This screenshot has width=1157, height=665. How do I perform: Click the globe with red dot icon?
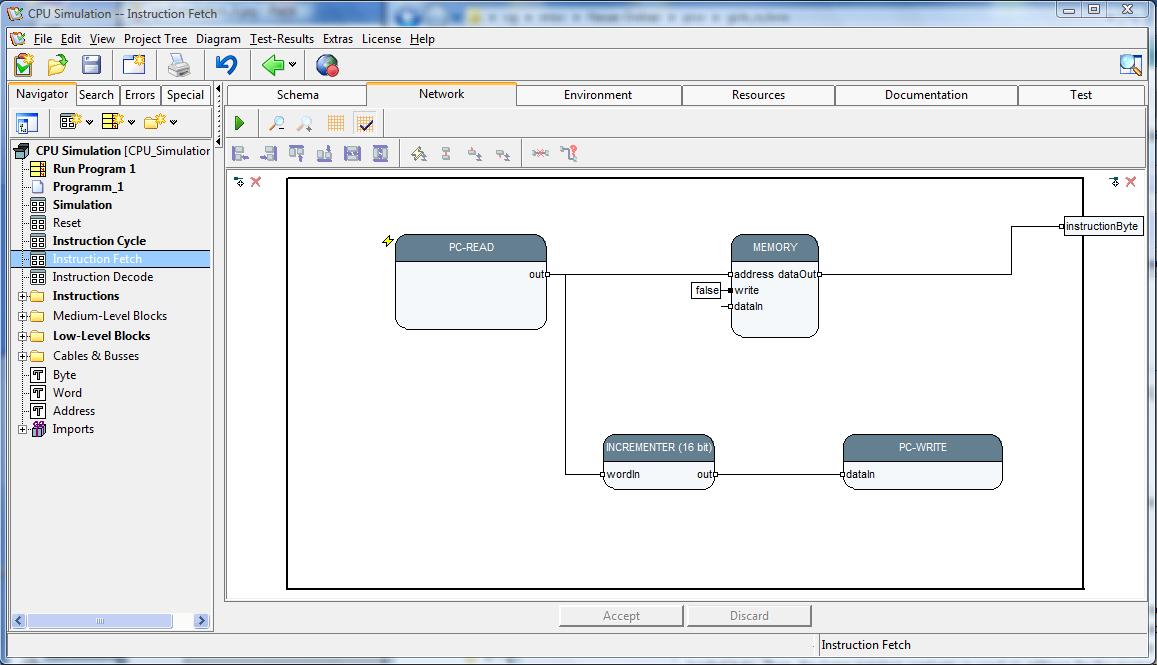[x=327, y=65]
